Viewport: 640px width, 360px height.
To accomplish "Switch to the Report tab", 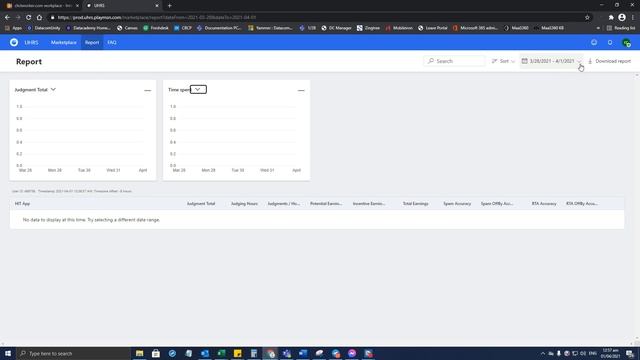I will (92, 42).
